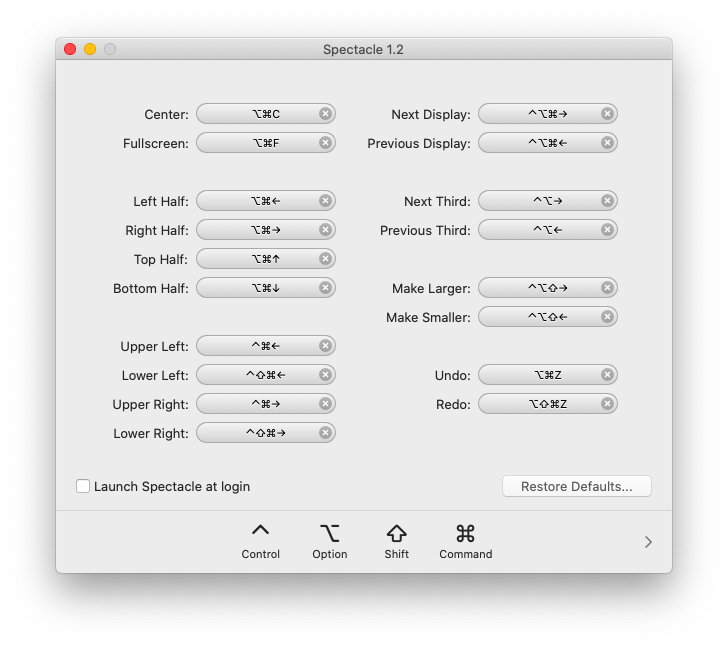Edit the Bottom Half shortcut field
The height and width of the screenshot is (647, 728).
(266, 288)
